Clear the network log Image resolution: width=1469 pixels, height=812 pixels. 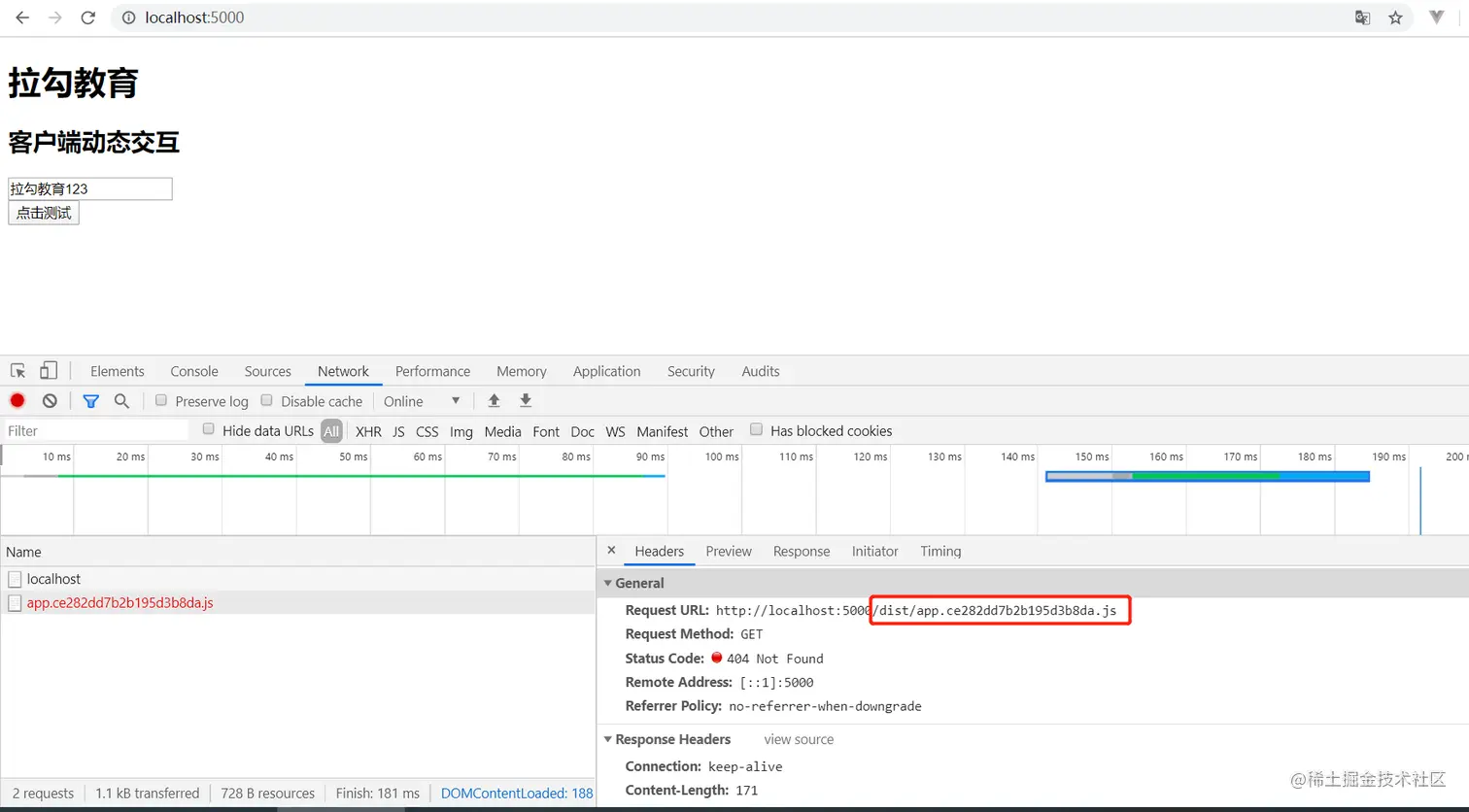50,400
